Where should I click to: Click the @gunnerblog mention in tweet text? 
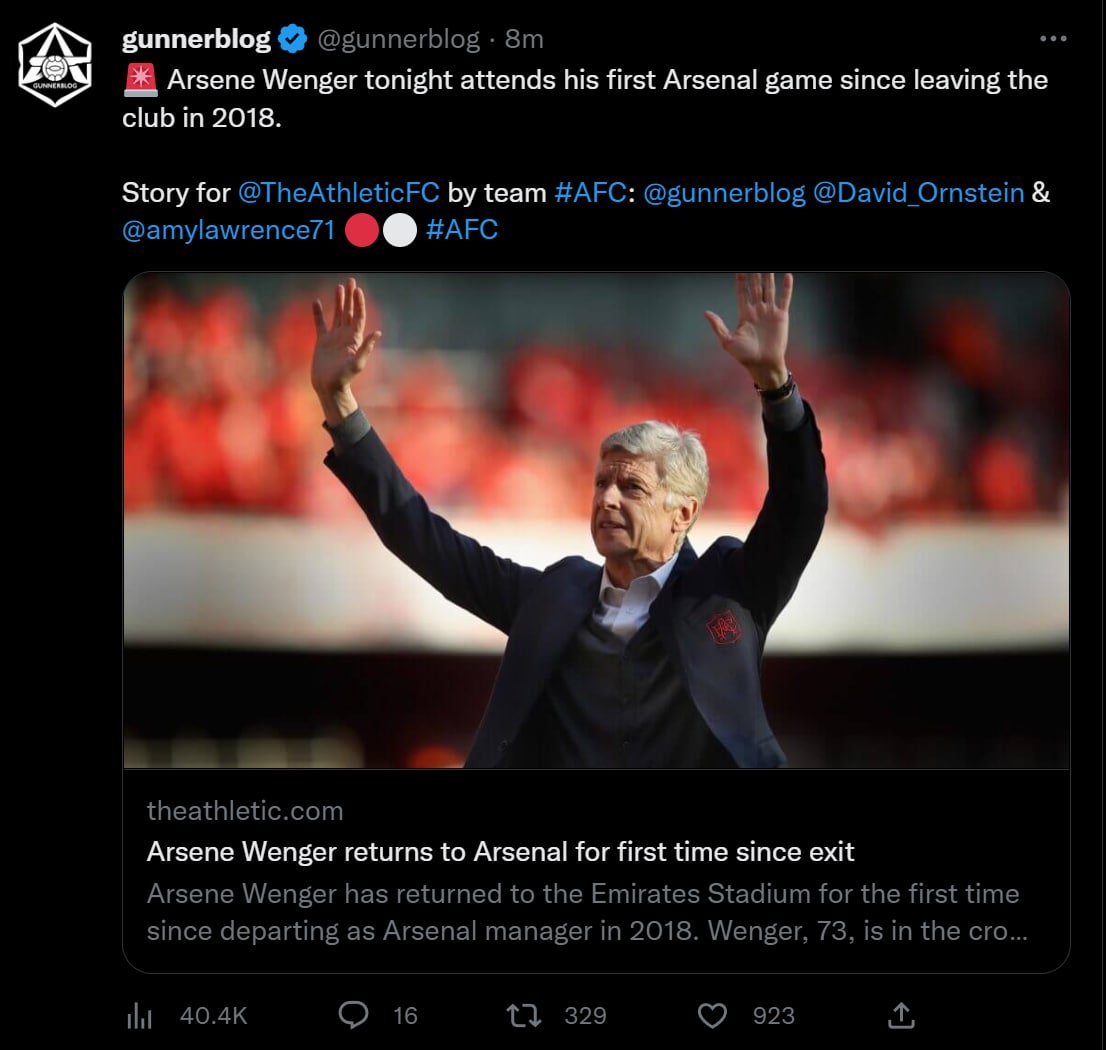[x=724, y=192]
